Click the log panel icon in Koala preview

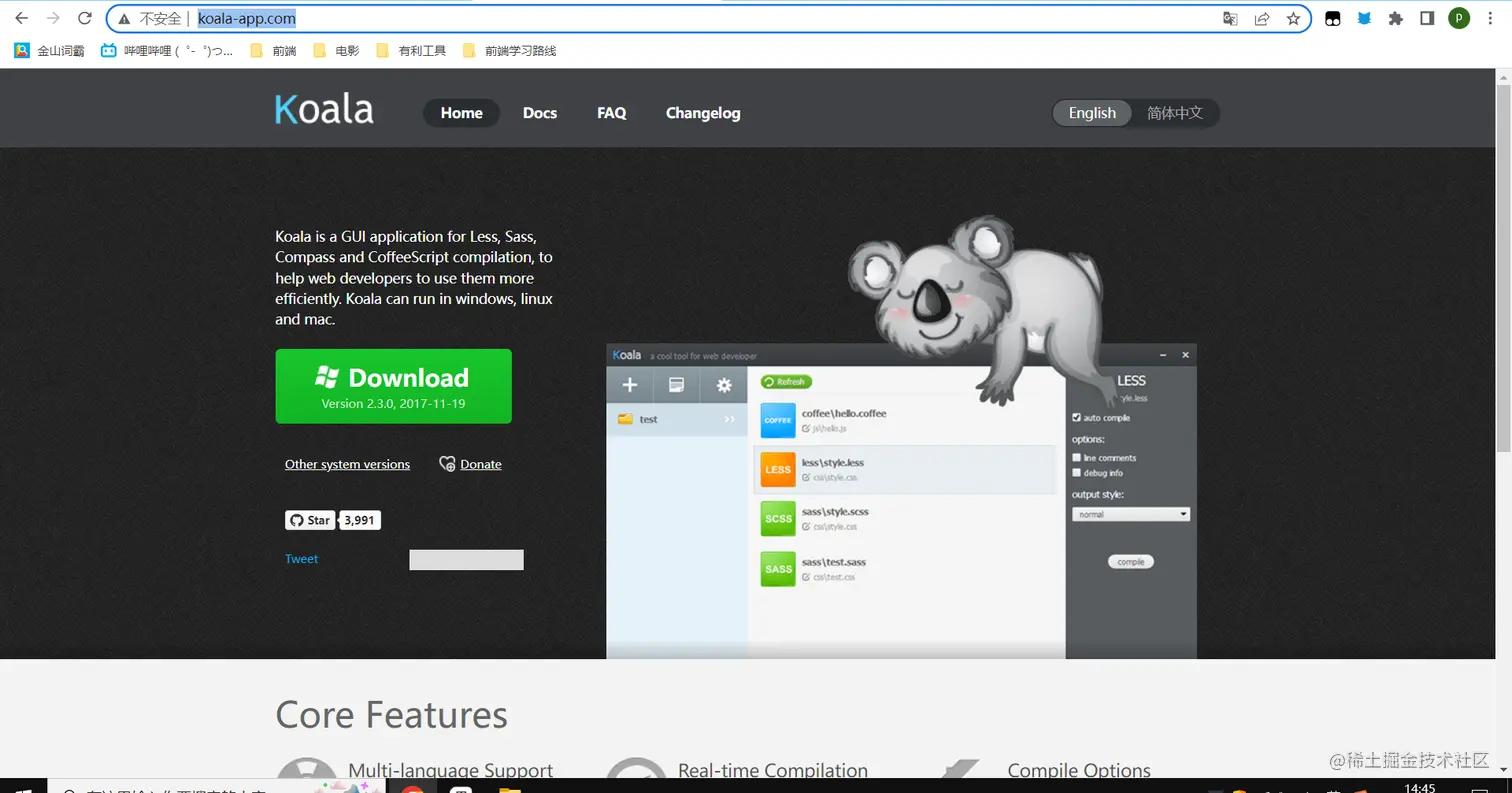(677, 385)
